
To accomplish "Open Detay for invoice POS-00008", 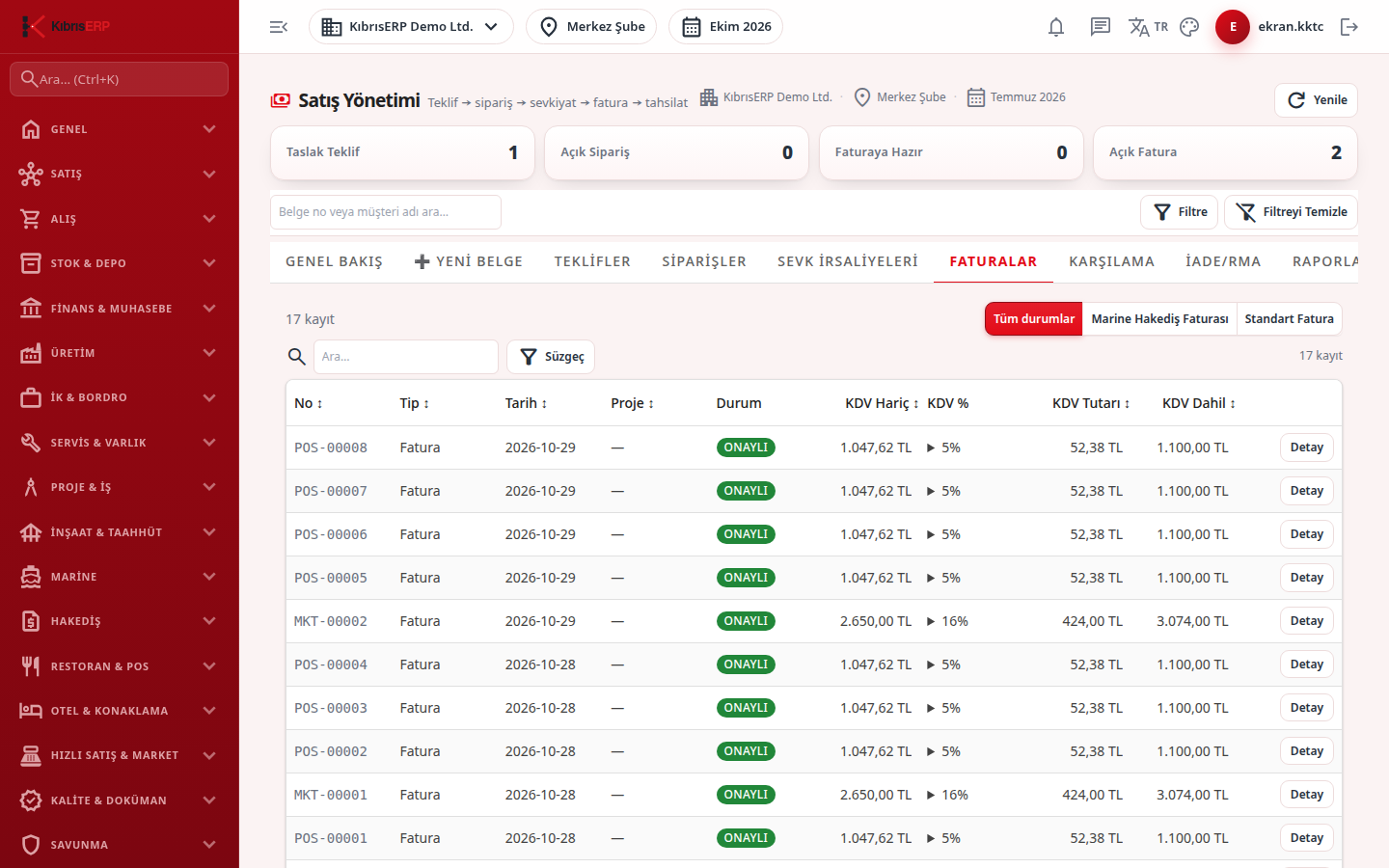I will 1307,448.
